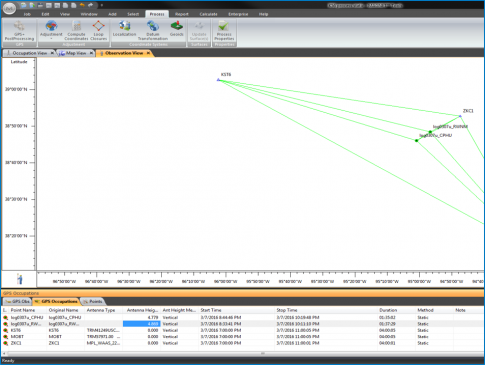
Task: Click the surveyor figure icon beside the longitude axis
Action: click(20, 279)
